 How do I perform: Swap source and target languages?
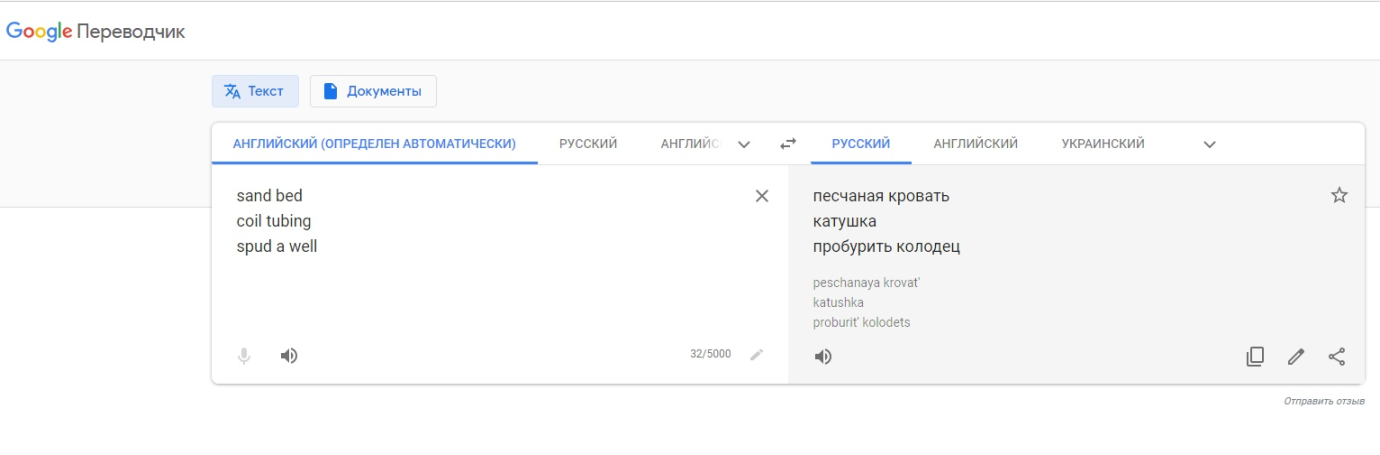[788, 144]
